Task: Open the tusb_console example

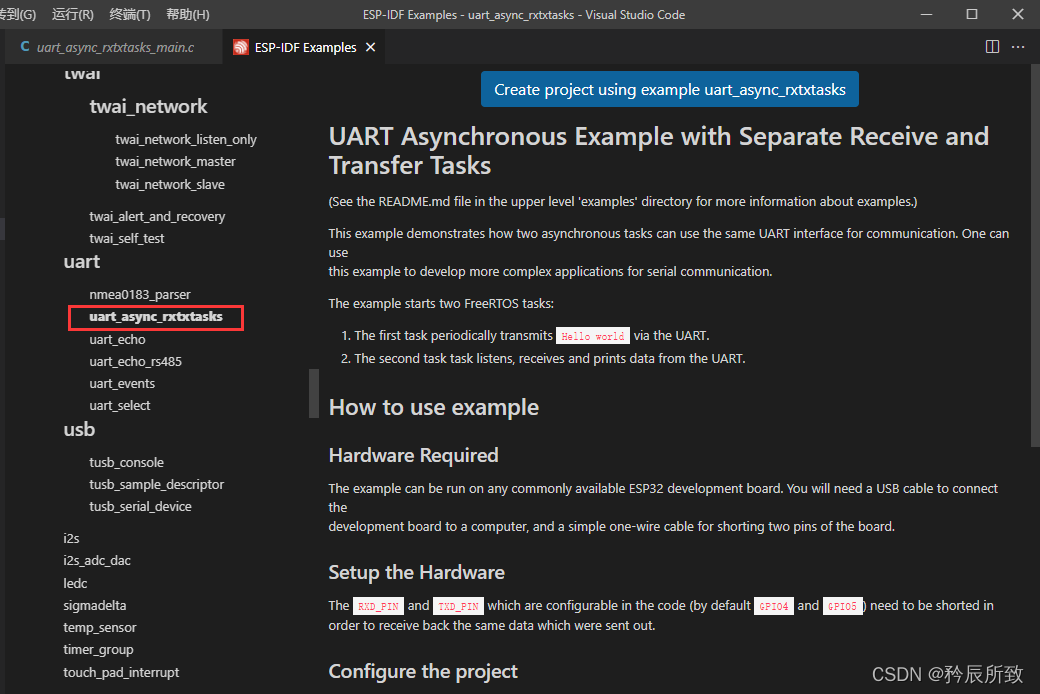Action: [x=126, y=462]
